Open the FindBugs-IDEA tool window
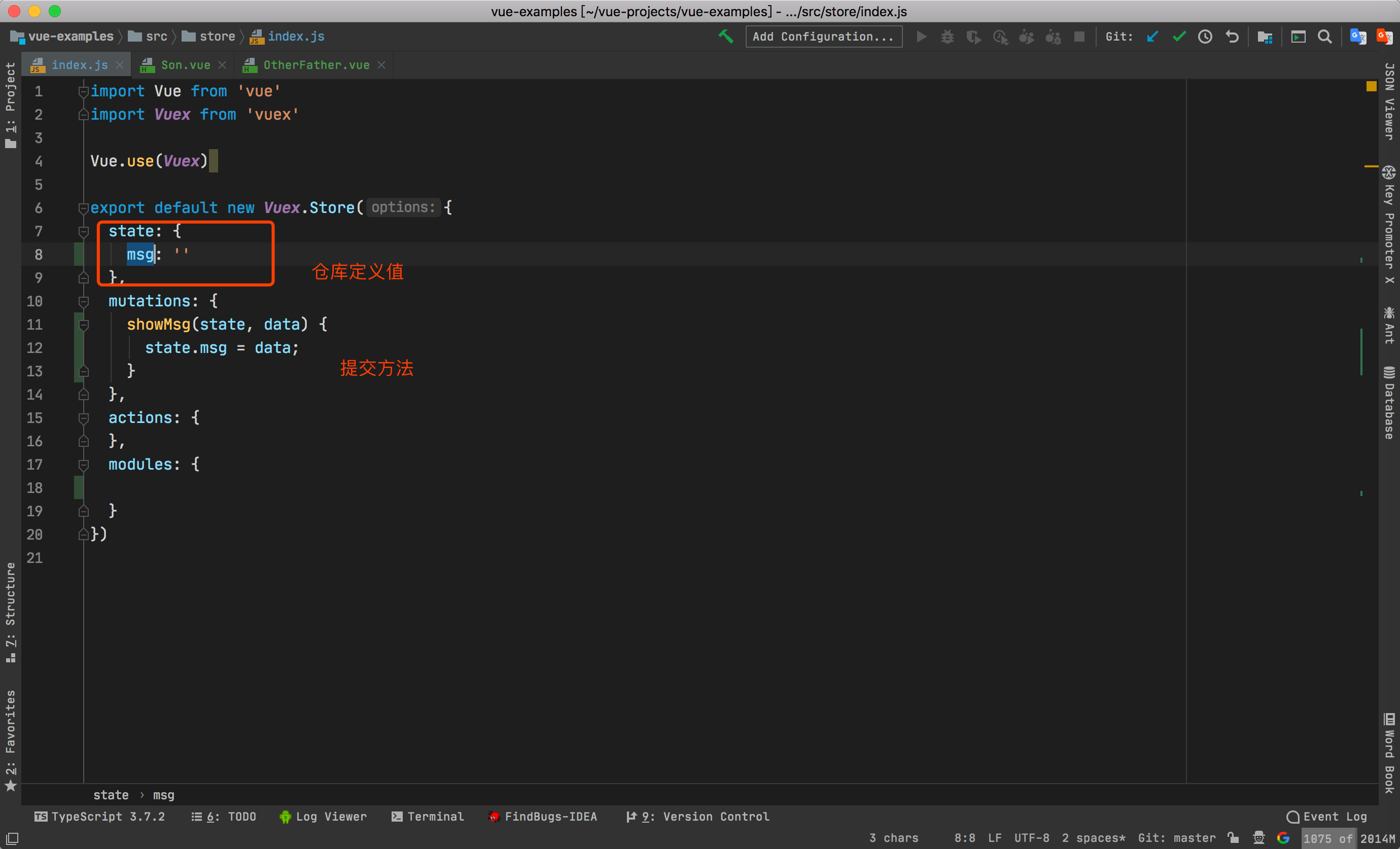Viewport: 1400px width, 849px height. point(543,817)
